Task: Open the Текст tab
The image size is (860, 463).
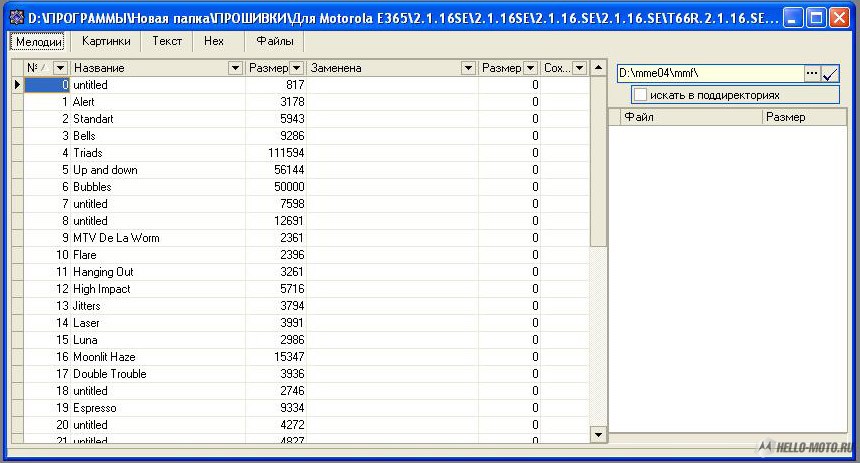Action: [x=167, y=41]
